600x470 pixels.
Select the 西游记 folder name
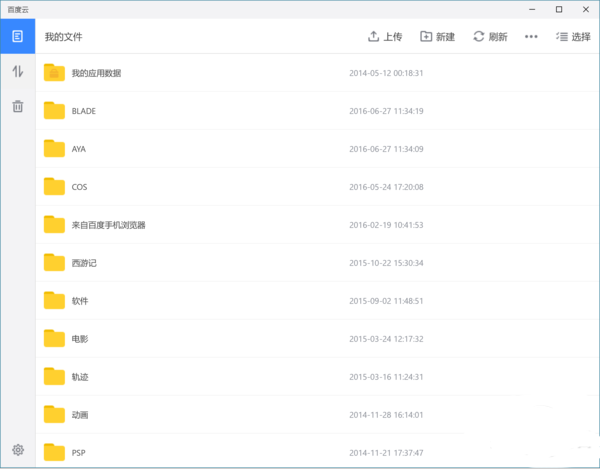84,263
